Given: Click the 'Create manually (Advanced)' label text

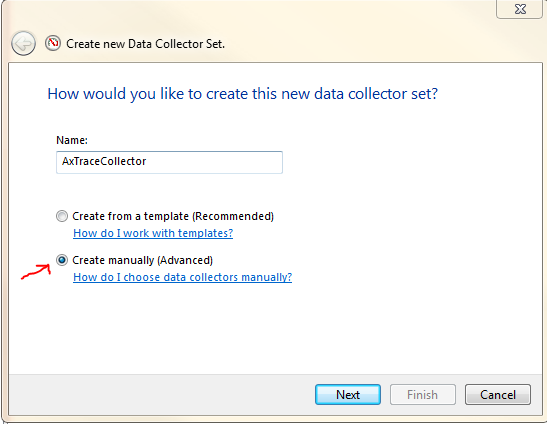Looking at the screenshot, I should click(x=142, y=260).
